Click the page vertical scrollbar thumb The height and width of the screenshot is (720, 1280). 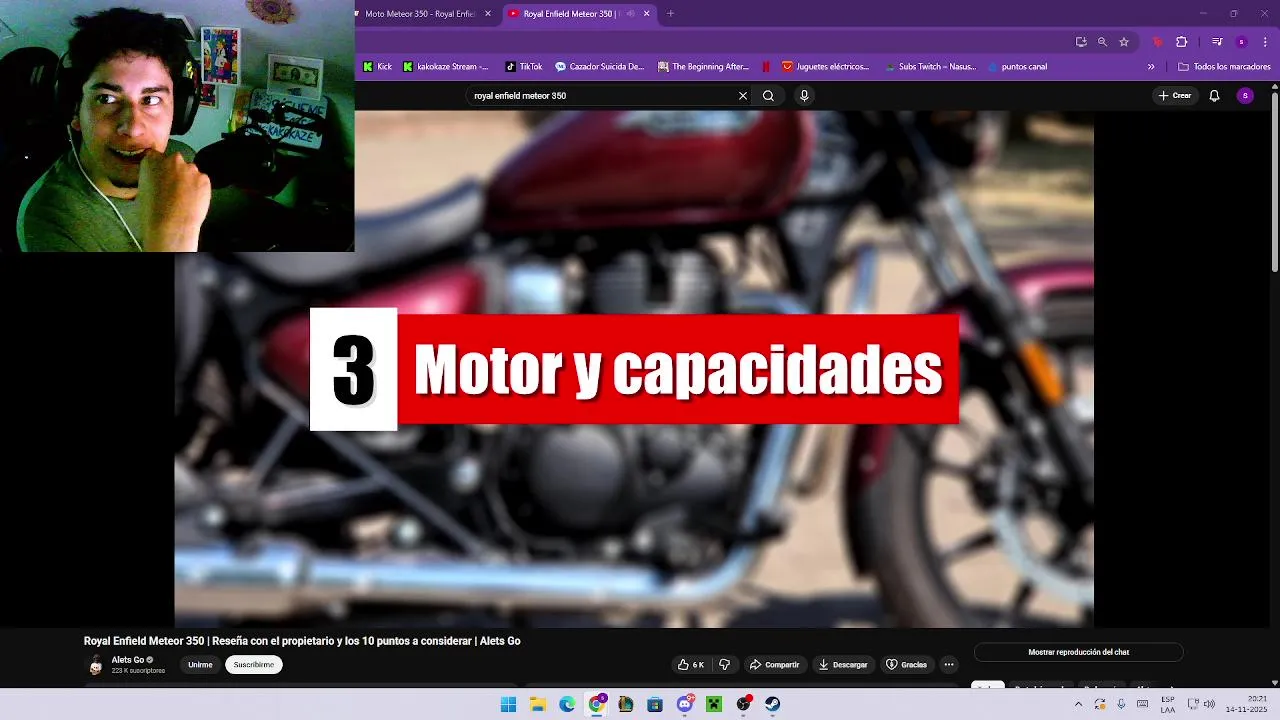tap(1274, 180)
